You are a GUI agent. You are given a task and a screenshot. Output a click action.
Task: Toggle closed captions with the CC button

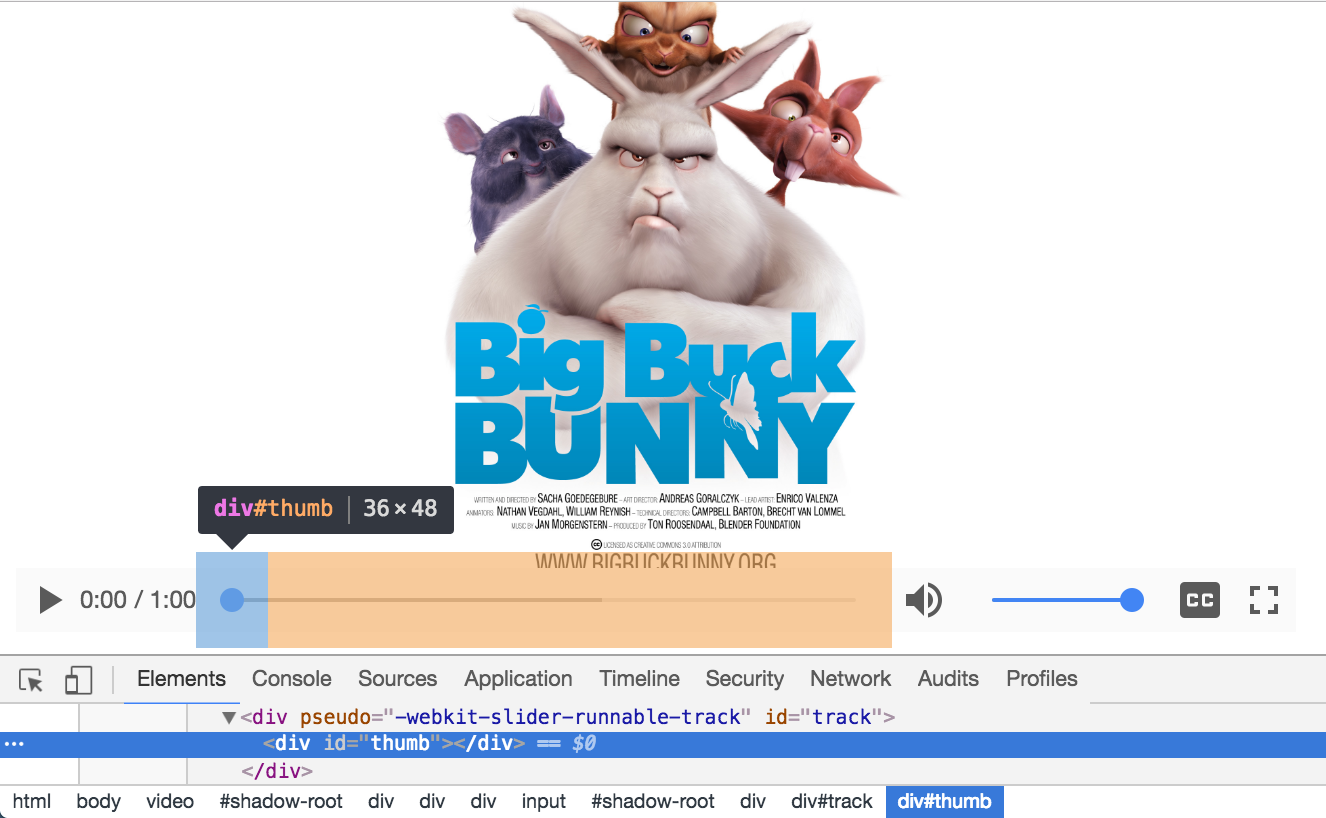(x=1200, y=600)
